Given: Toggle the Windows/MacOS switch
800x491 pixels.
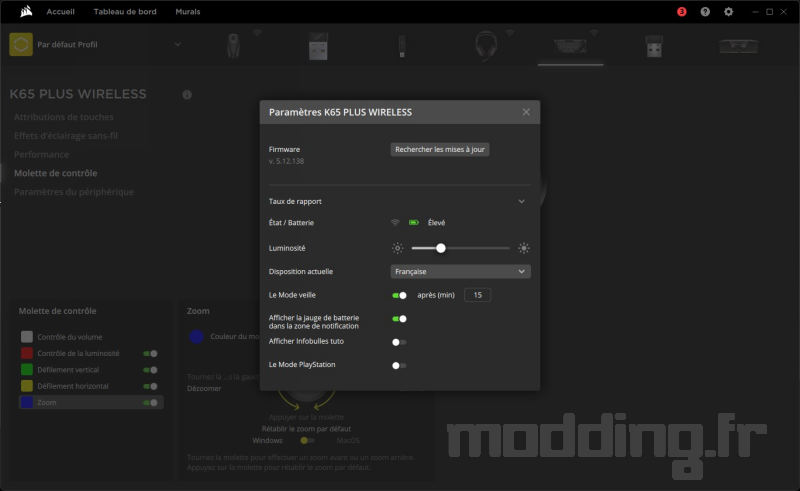Looking at the screenshot, I should pos(308,440).
